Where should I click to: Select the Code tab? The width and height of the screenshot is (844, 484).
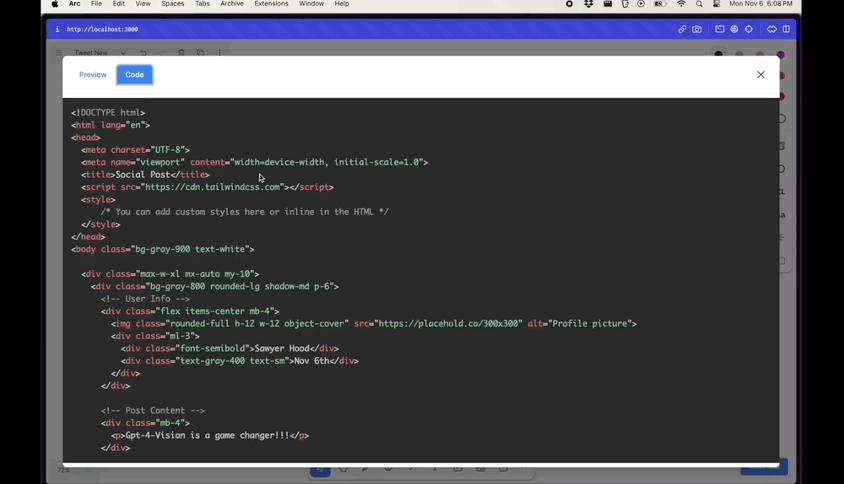pos(135,75)
